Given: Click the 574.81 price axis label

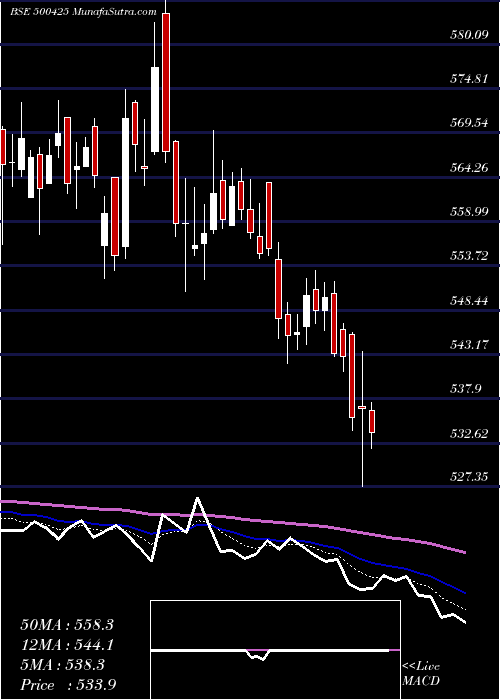Looking at the screenshot, I should 468,79.
